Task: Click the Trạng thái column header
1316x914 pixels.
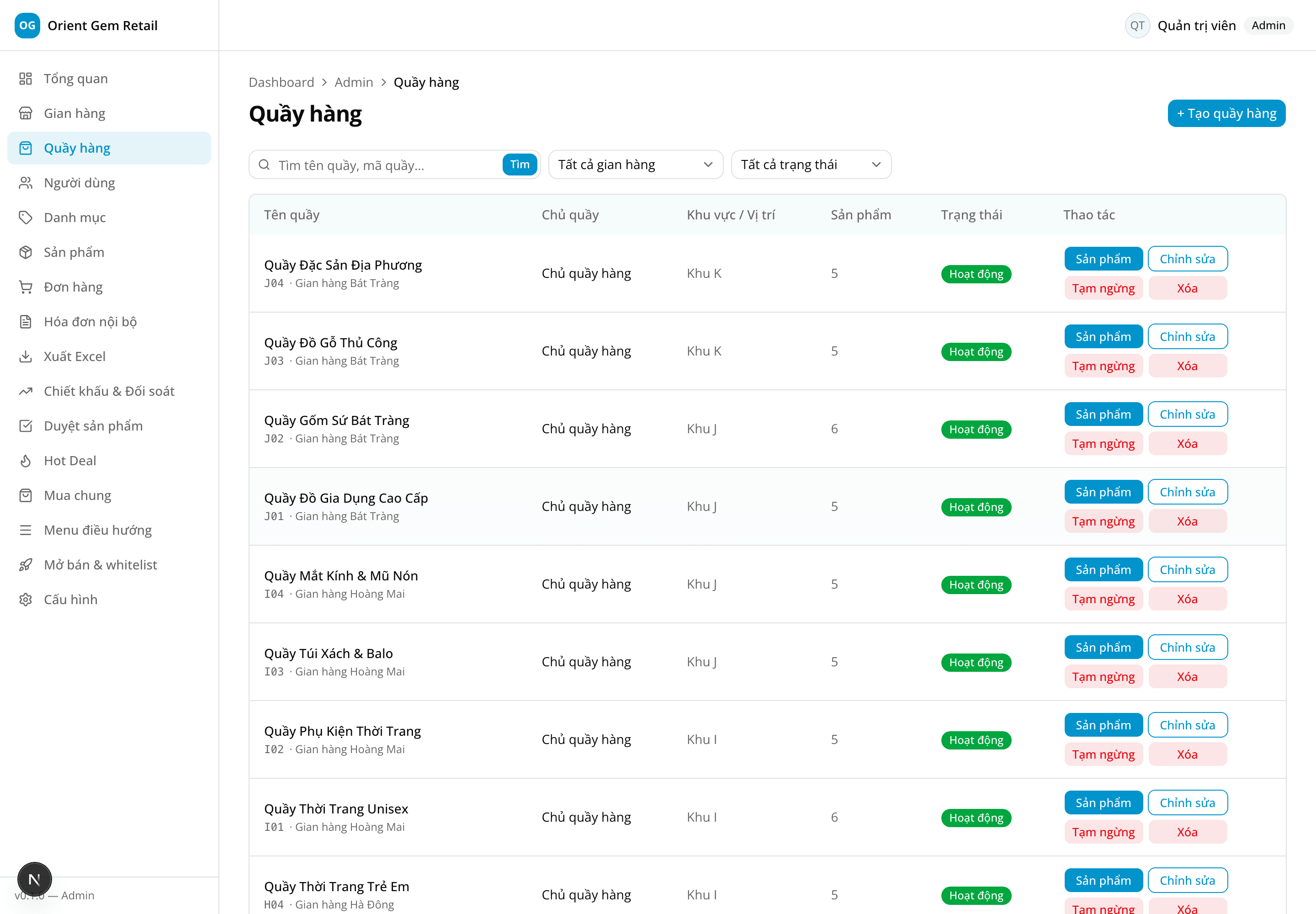Action: [971, 215]
